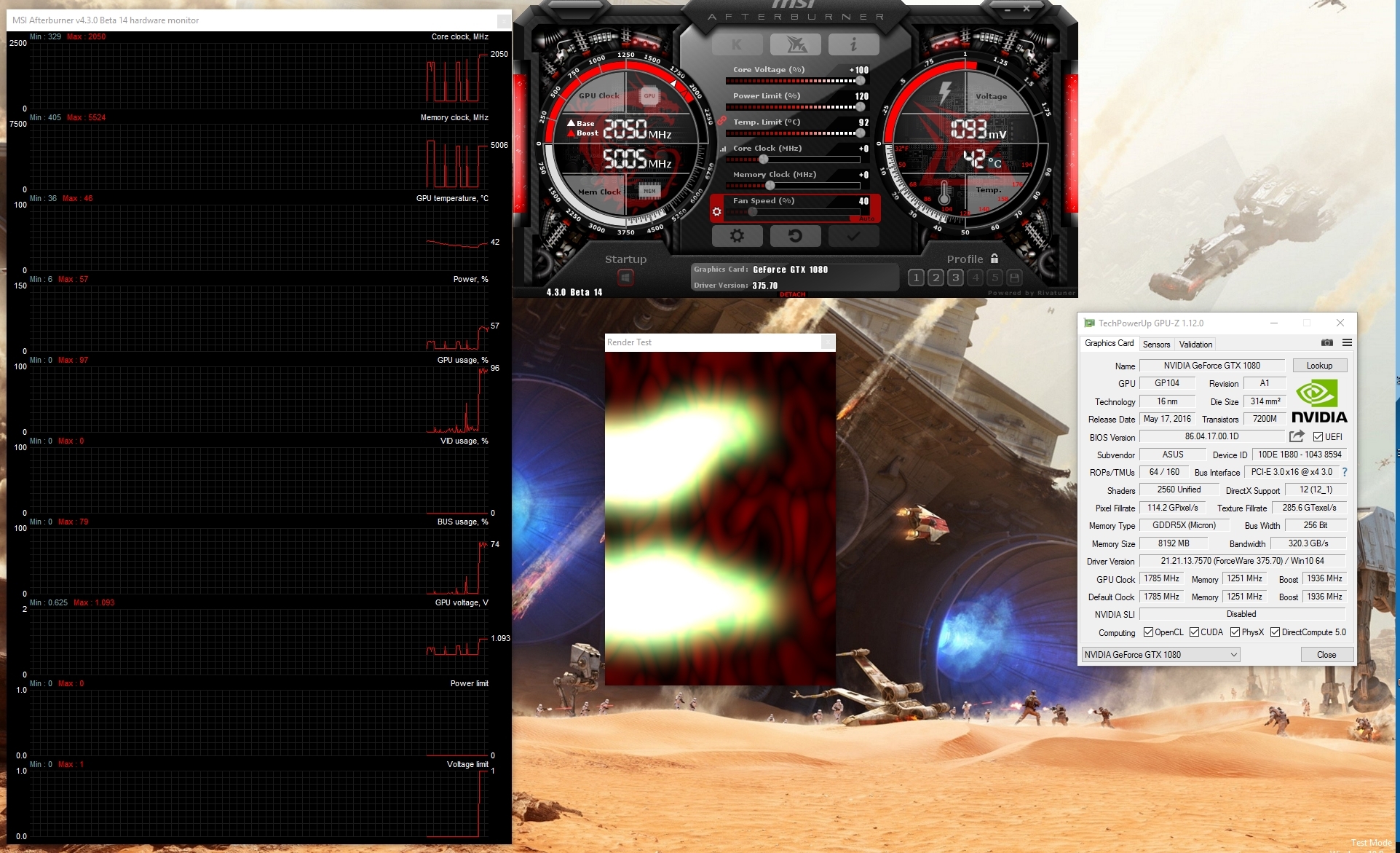The image size is (1400, 853).
Task: Click the Driver Version field in GPU-Z
Action: 1242,561
